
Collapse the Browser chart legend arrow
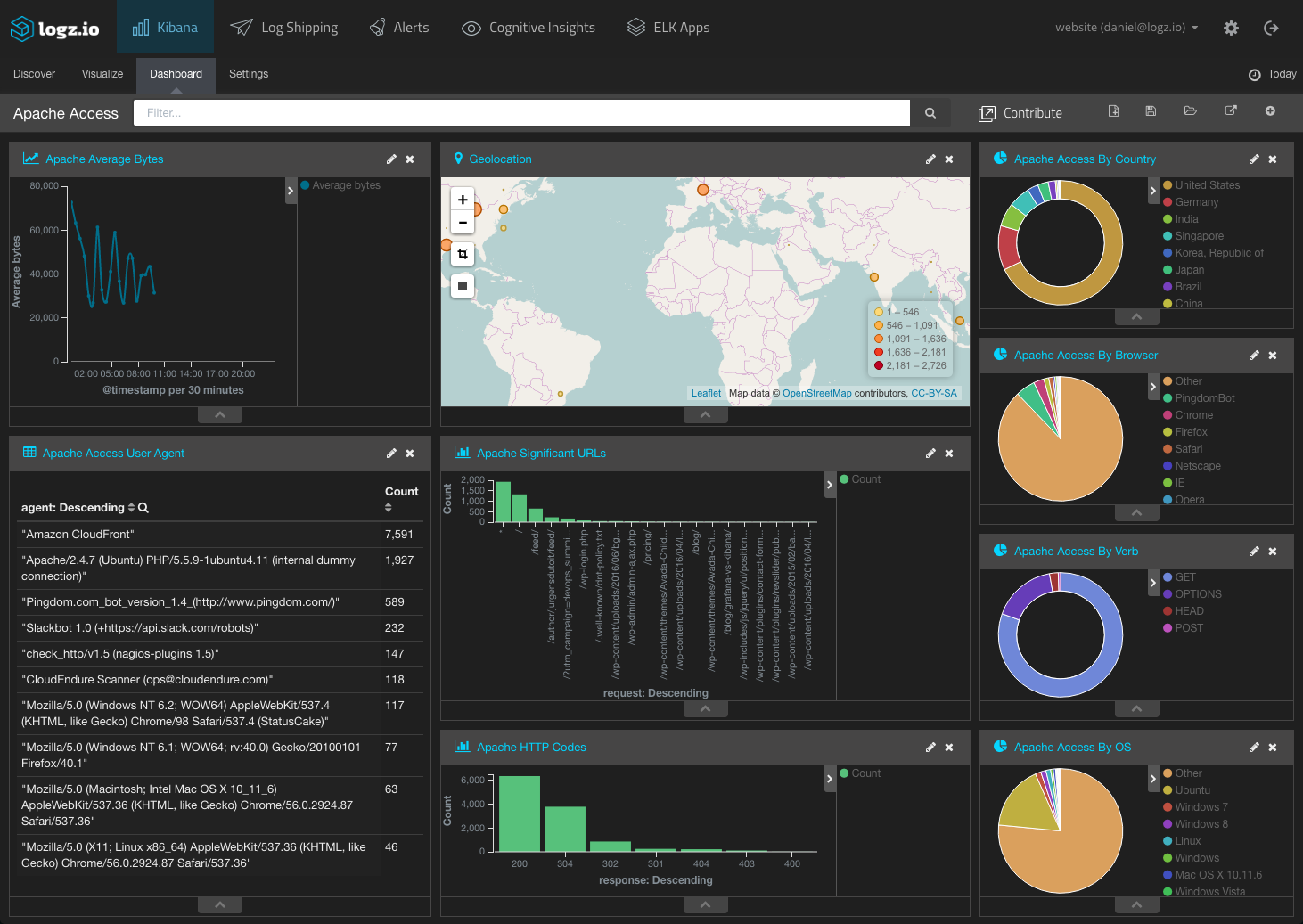click(x=1153, y=387)
